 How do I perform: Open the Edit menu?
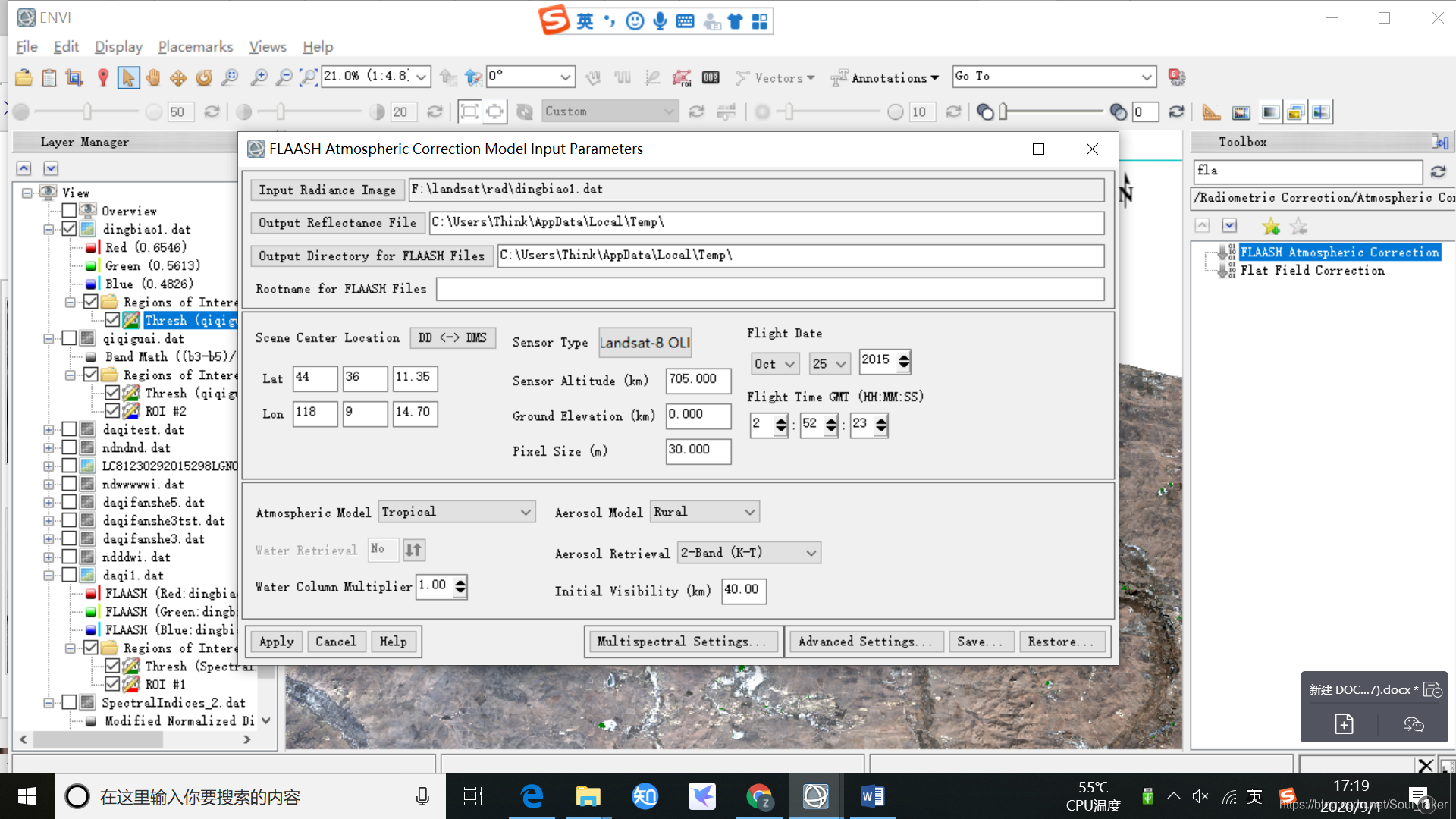point(66,46)
